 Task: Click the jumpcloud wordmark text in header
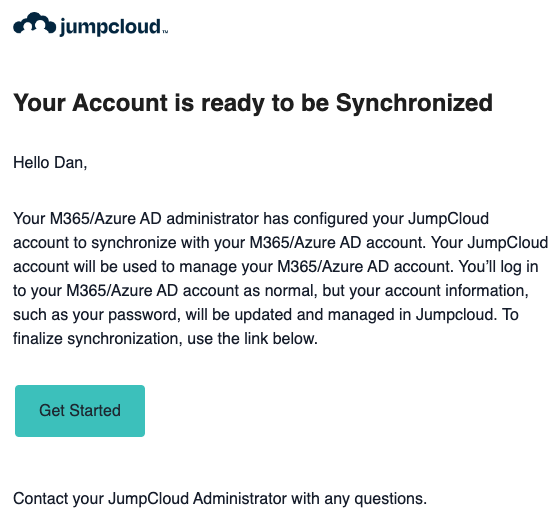pos(110,27)
